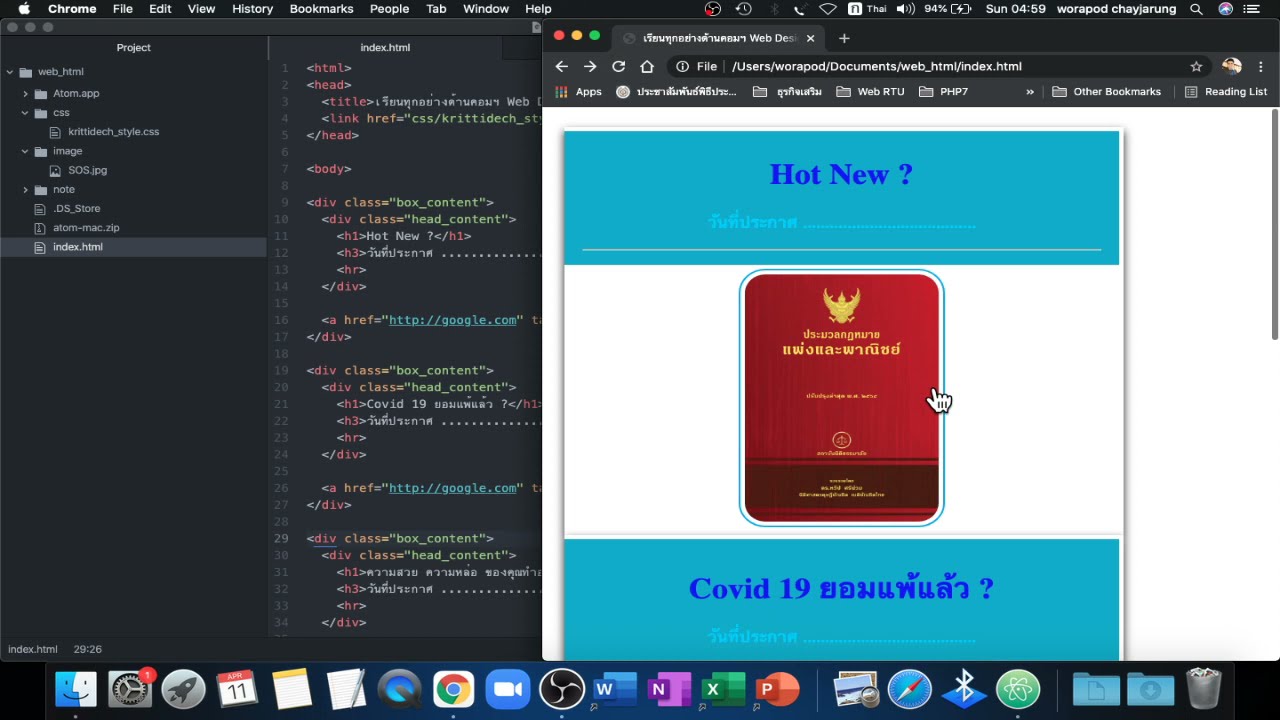Open the Apps shortcut in bookmarks bar
Viewport: 1280px width, 720px height.
pyautogui.click(x=579, y=91)
